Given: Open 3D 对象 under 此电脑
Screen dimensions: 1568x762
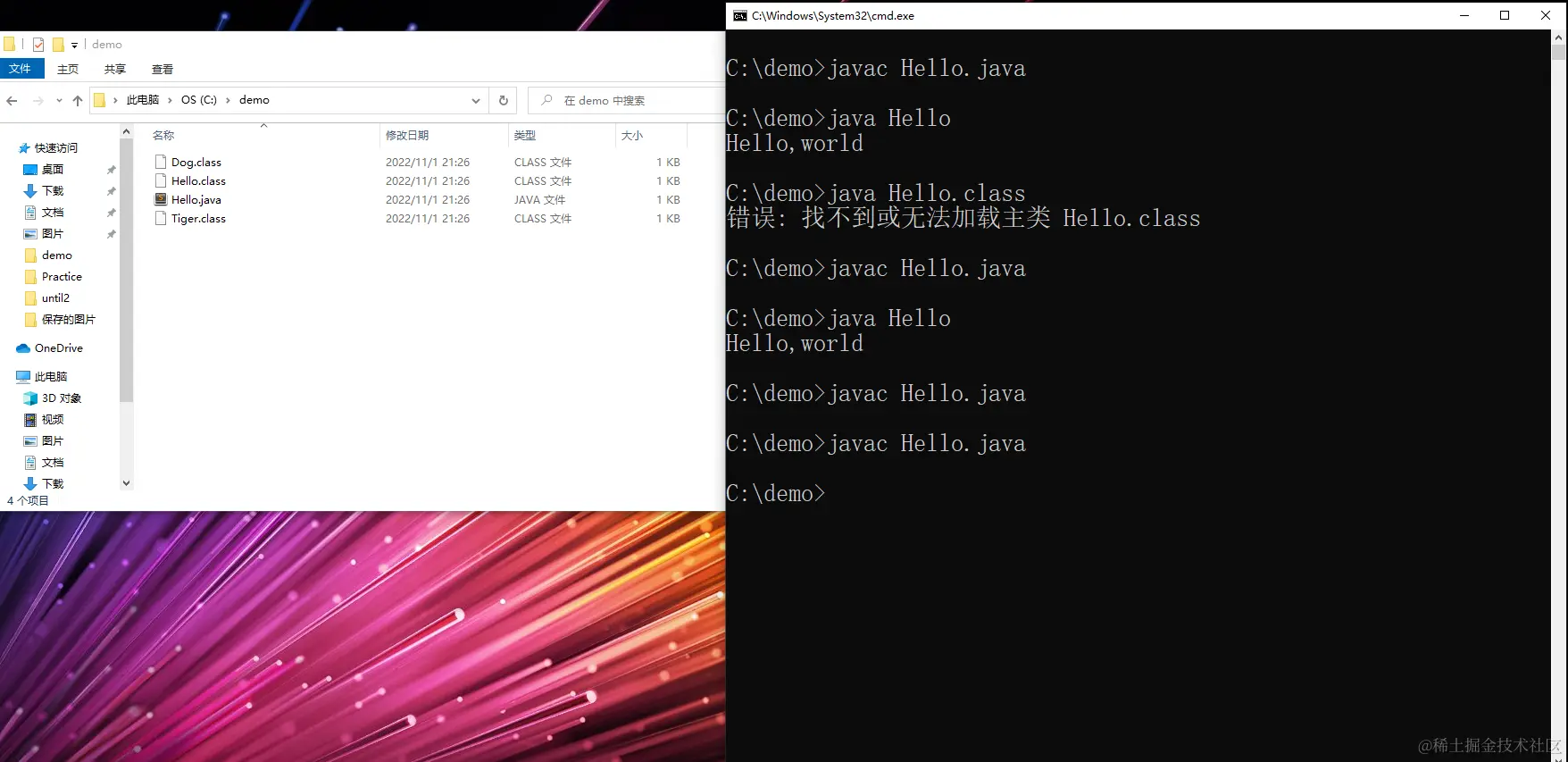Looking at the screenshot, I should [x=62, y=398].
